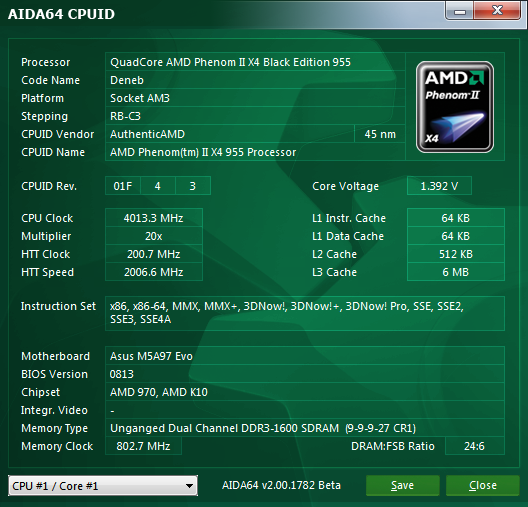Click the 'DRAM:FSB Ratio' label
The height and width of the screenshot is (507, 528).
pyautogui.click(x=393, y=446)
